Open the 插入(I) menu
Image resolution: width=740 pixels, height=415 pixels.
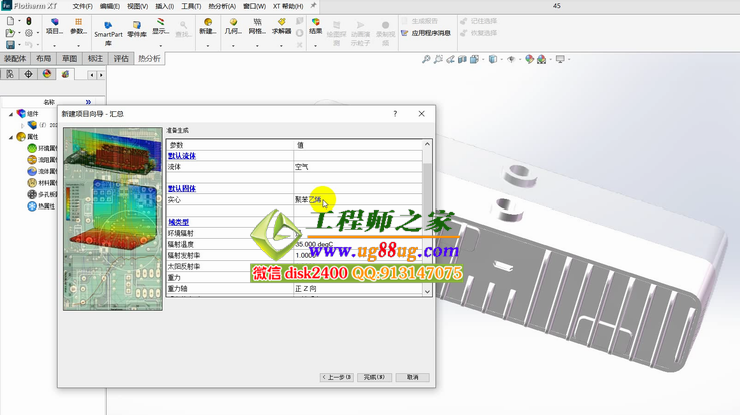pos(165,6)
